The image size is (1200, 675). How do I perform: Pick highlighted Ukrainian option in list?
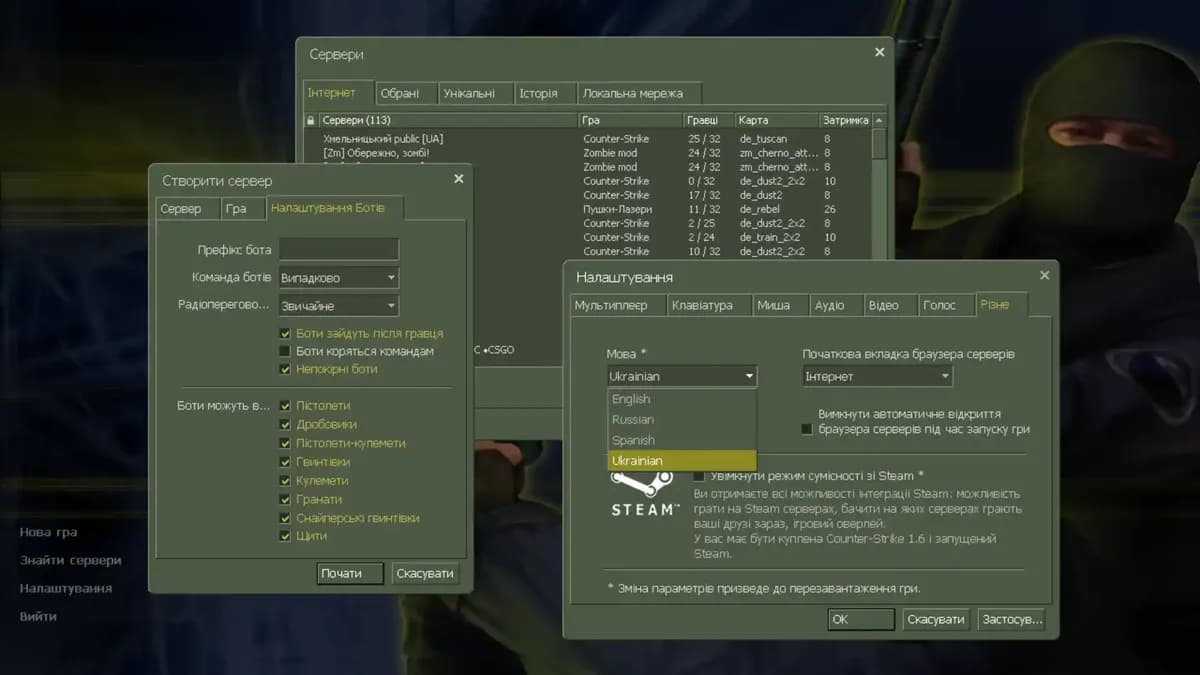pos(682,460)
